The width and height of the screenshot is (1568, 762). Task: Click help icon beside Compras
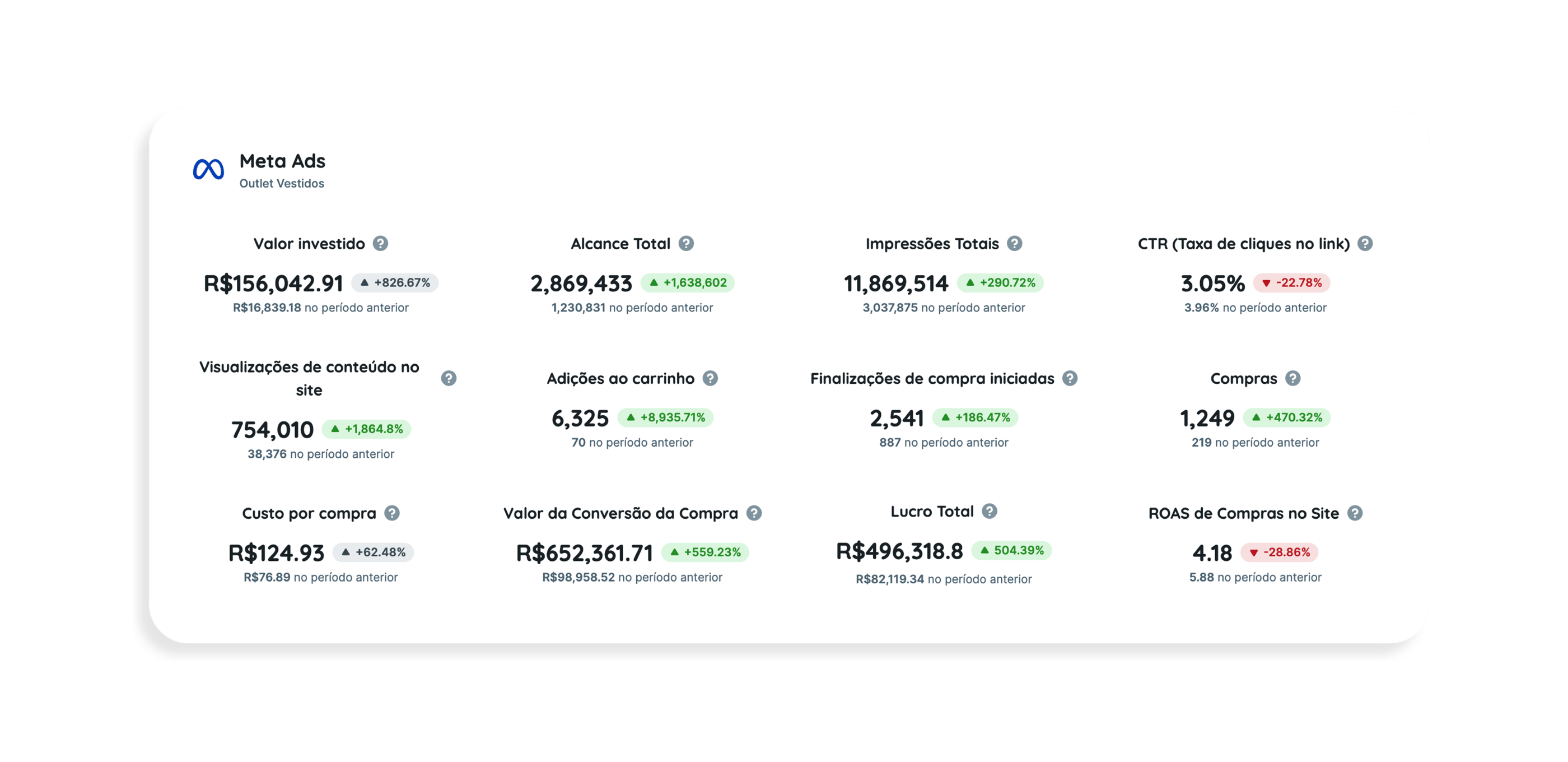coord(1293,378)
